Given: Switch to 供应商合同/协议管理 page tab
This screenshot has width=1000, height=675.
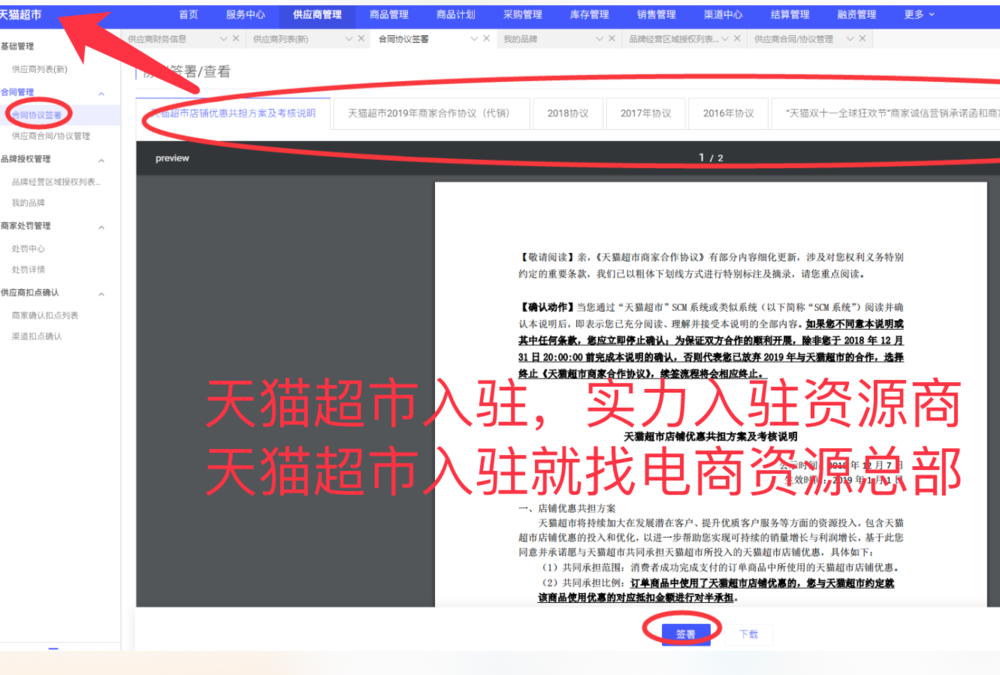Looking at the screenshot, I should point(794,39).
